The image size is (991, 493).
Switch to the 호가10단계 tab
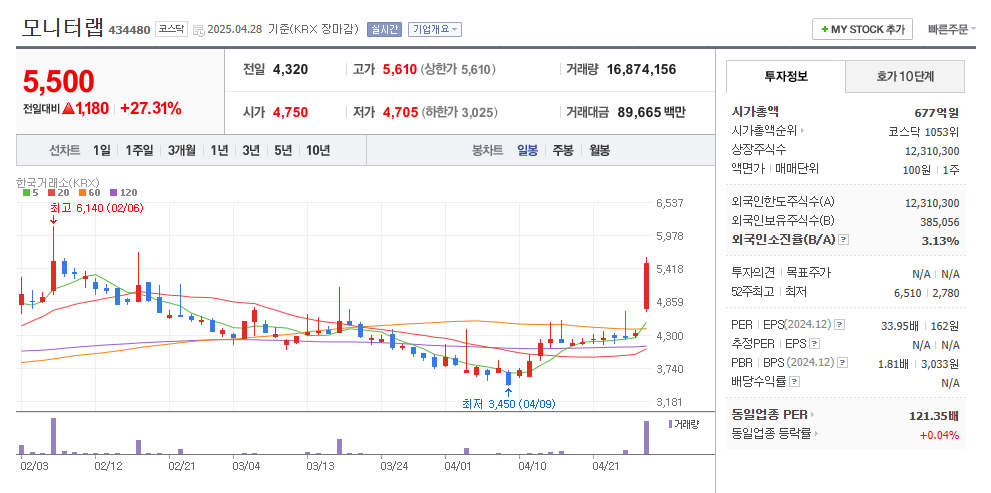905,76
